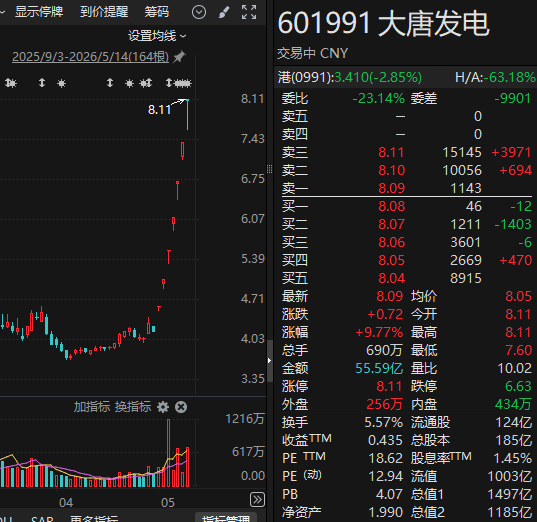Open the 更多指标 tab

coord(94,519)
